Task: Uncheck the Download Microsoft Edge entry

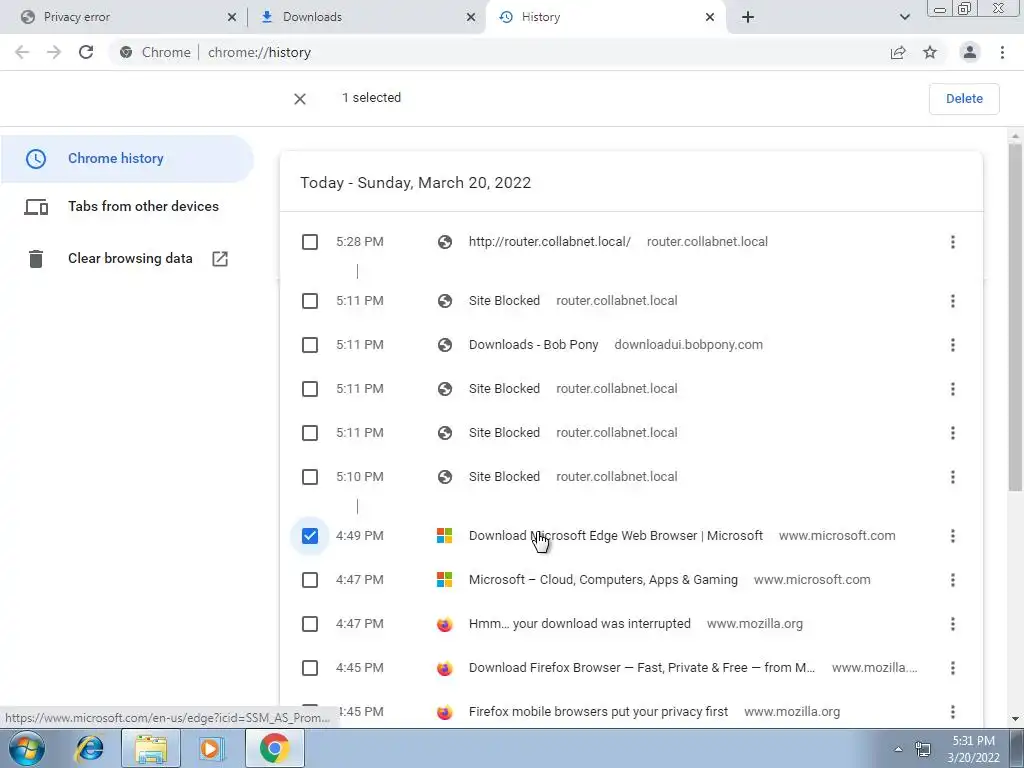Action: pyautogui.click(x=310, y=536)
